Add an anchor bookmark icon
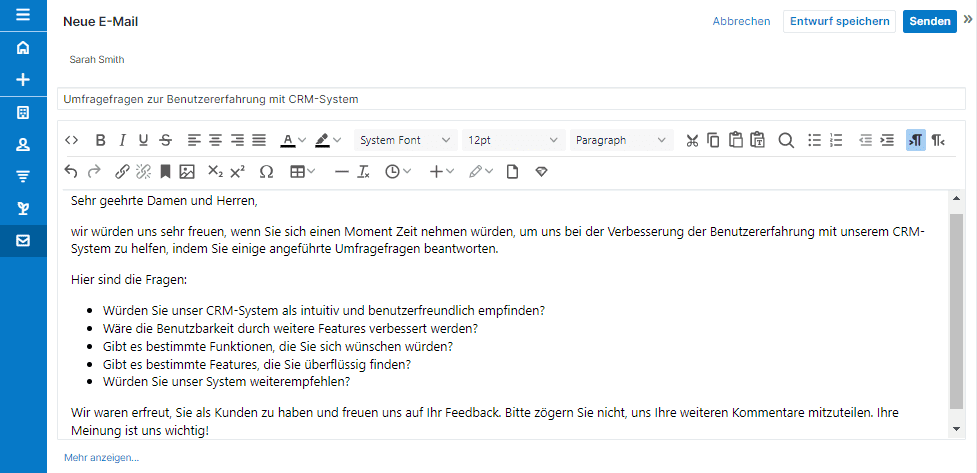 (x=165, y=172)
